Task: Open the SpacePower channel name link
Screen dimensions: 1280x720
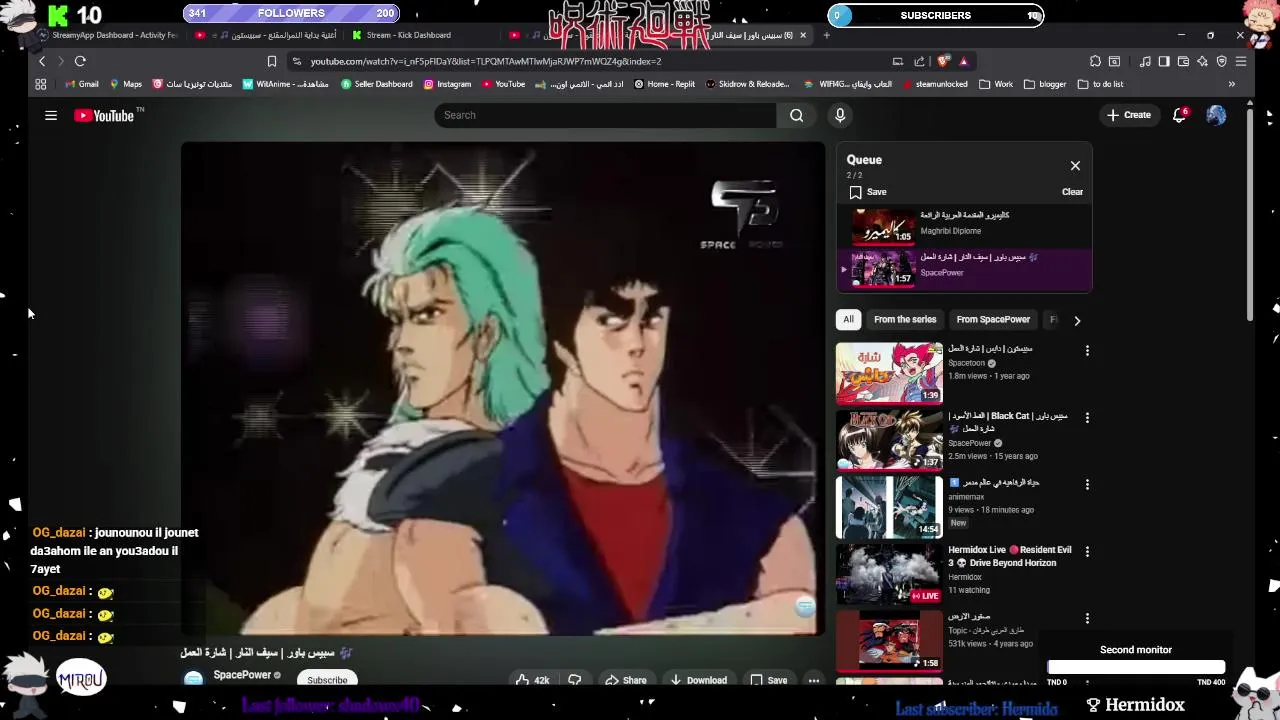Action: 242,675
